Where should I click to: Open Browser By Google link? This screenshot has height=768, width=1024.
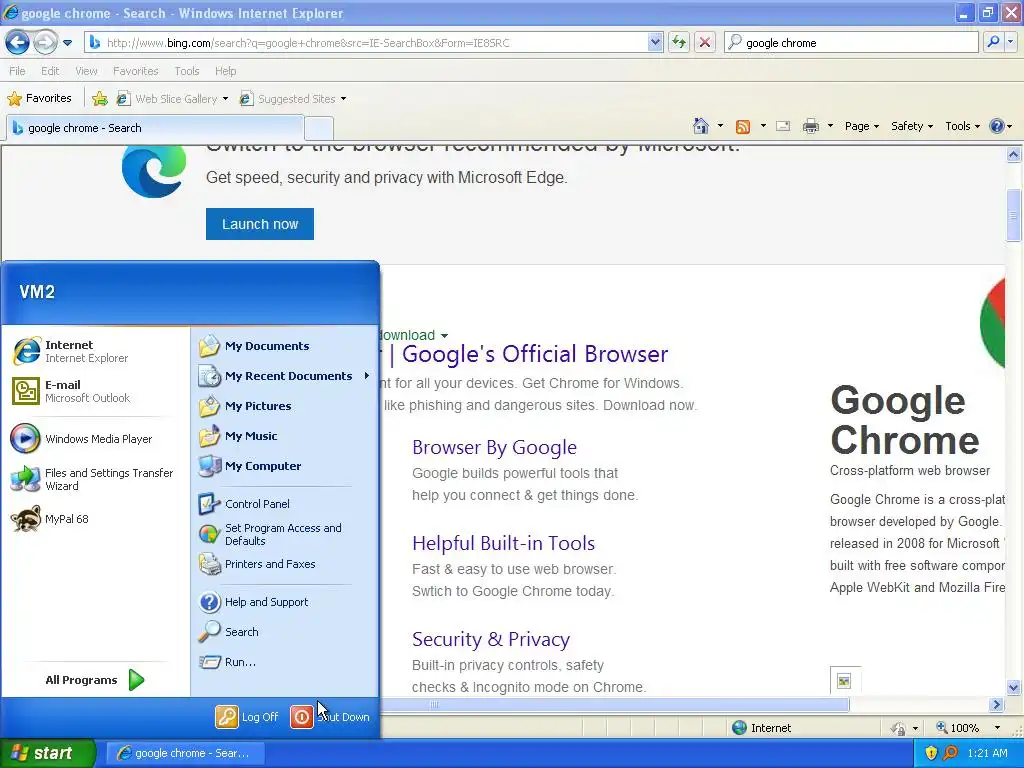pyautogui.click(x=494, y=447)
